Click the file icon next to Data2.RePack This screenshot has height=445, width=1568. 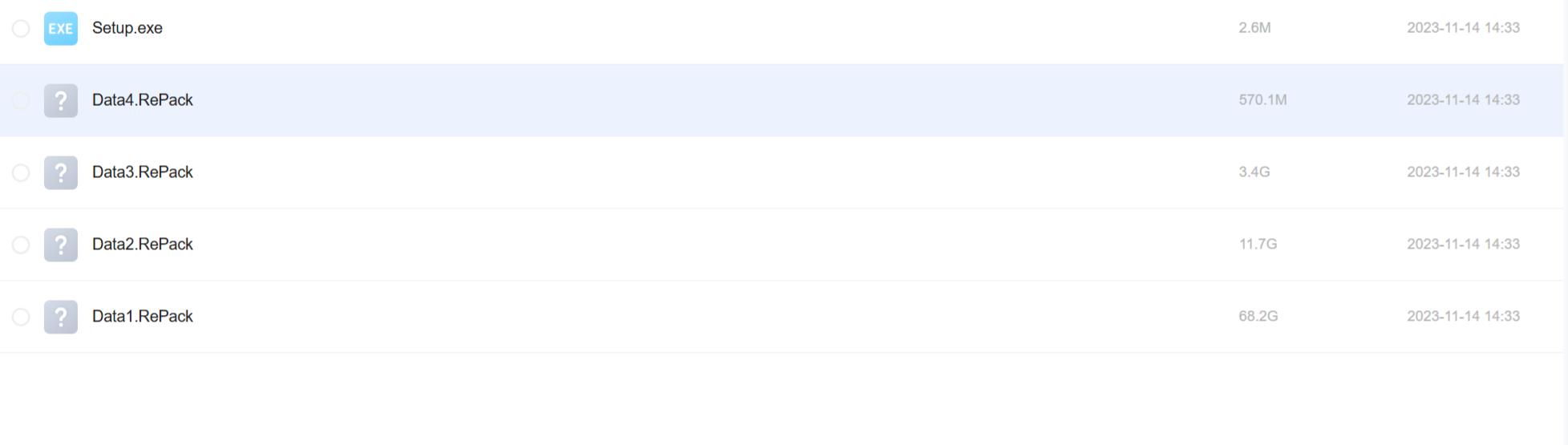click(60, 245)
